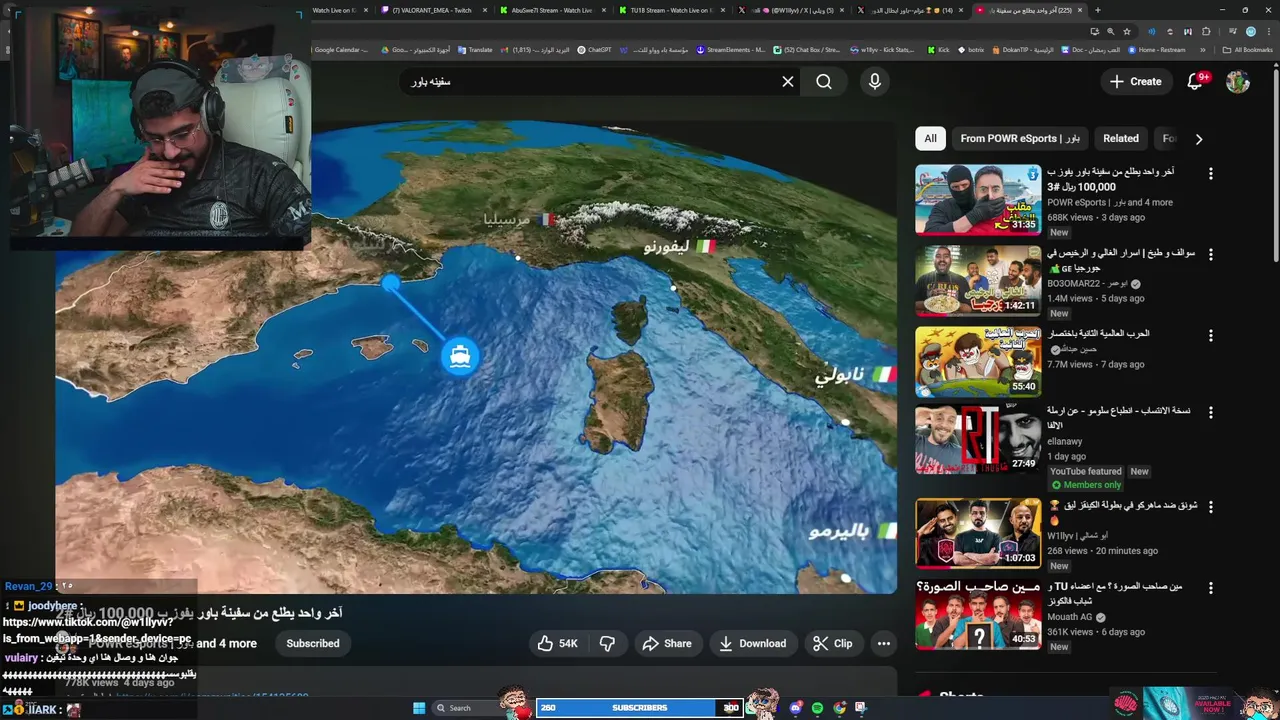Select the All filter chip
This screenshot has height=720, width=1280.
coord(930,139)
